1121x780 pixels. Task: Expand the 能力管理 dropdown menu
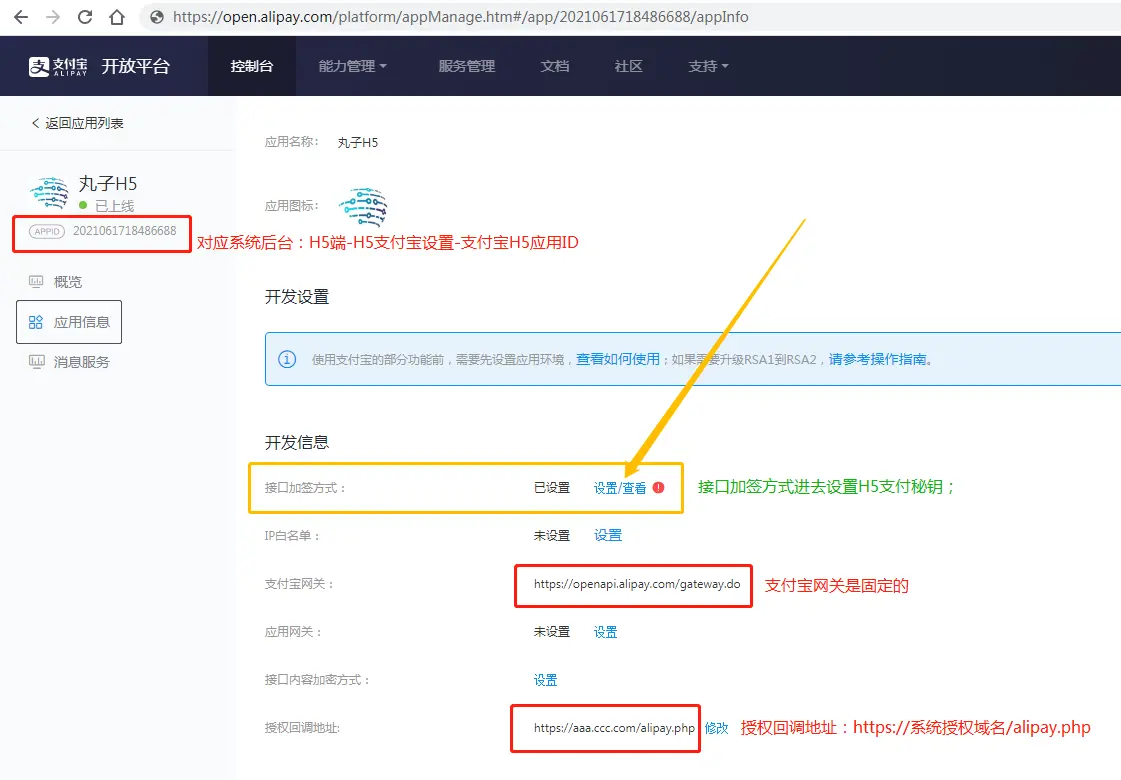coord(352,66)
